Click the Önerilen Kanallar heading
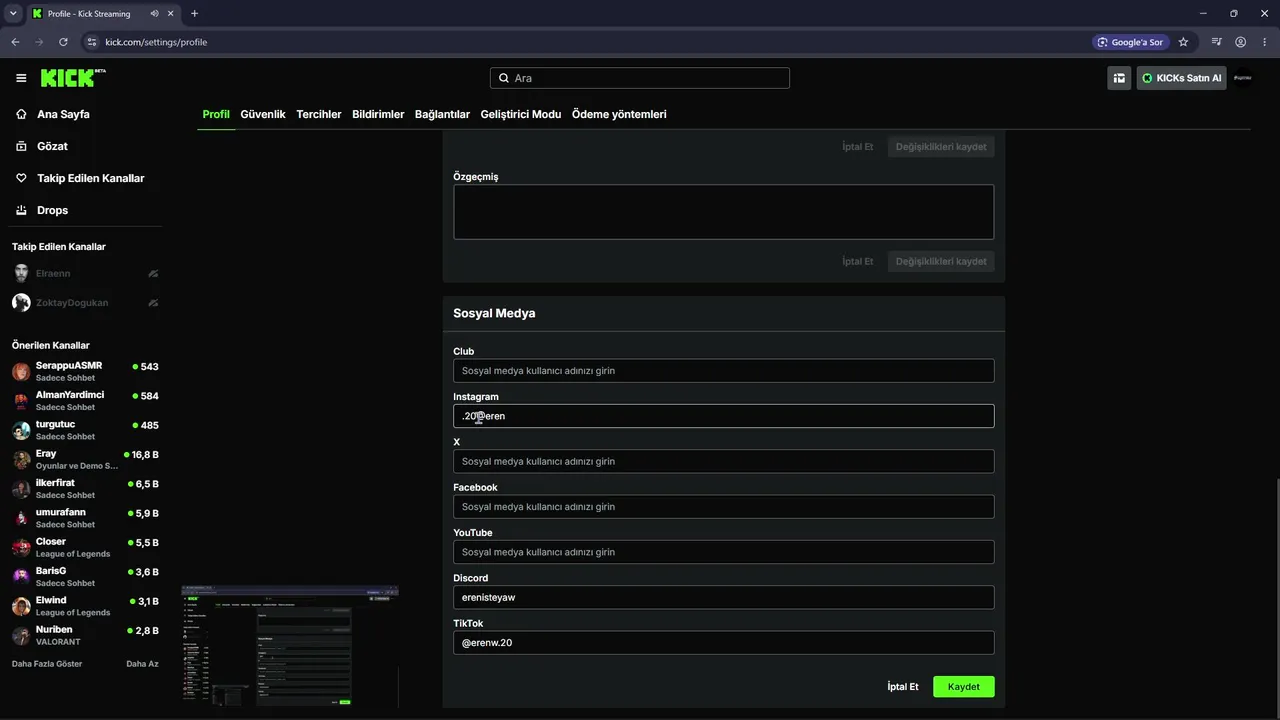The image size is (1280, 720). (51, 345)
